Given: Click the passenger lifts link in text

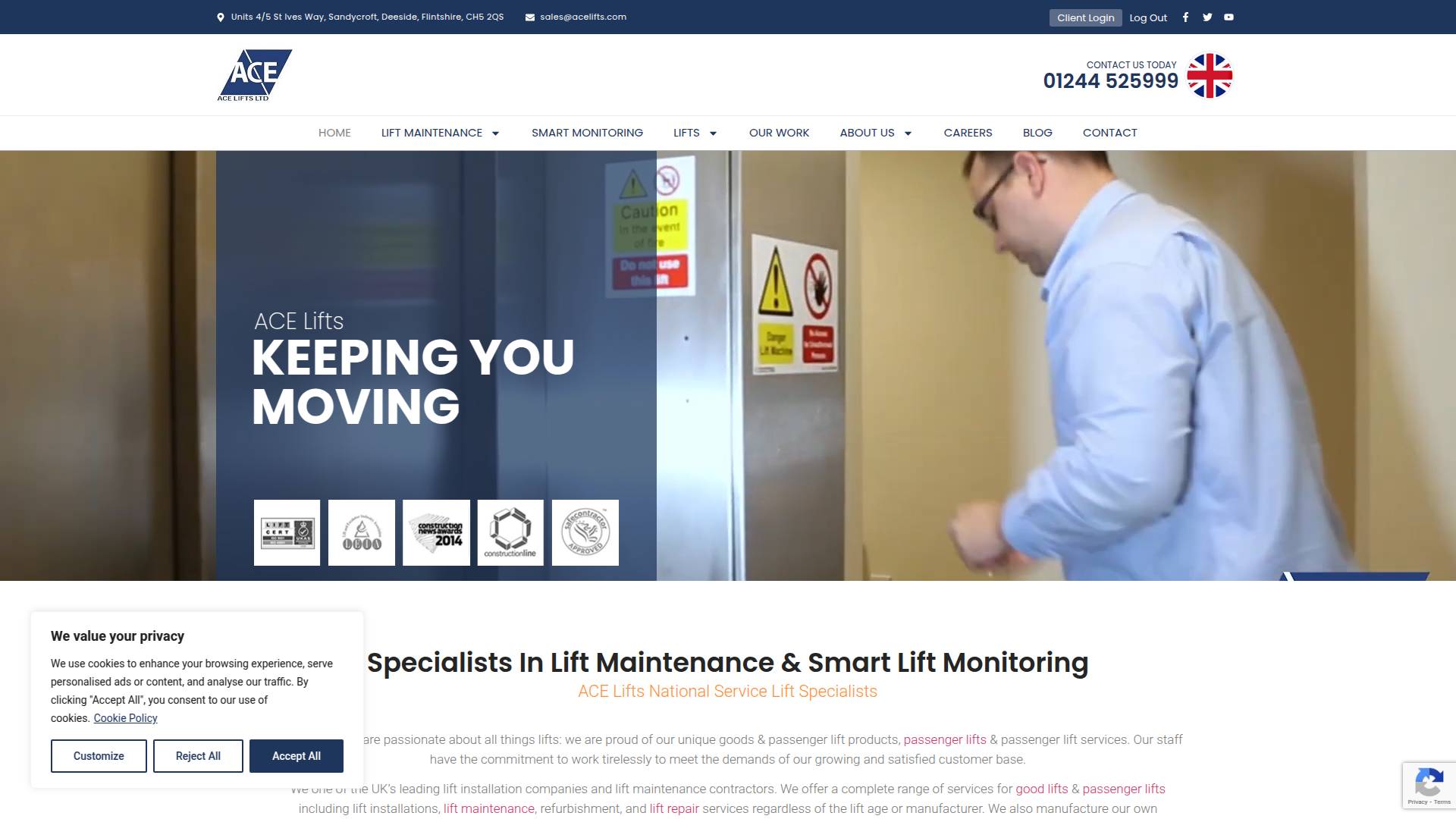Looking at the screenshot, I should pyautogui.click(x=945, y=739).
